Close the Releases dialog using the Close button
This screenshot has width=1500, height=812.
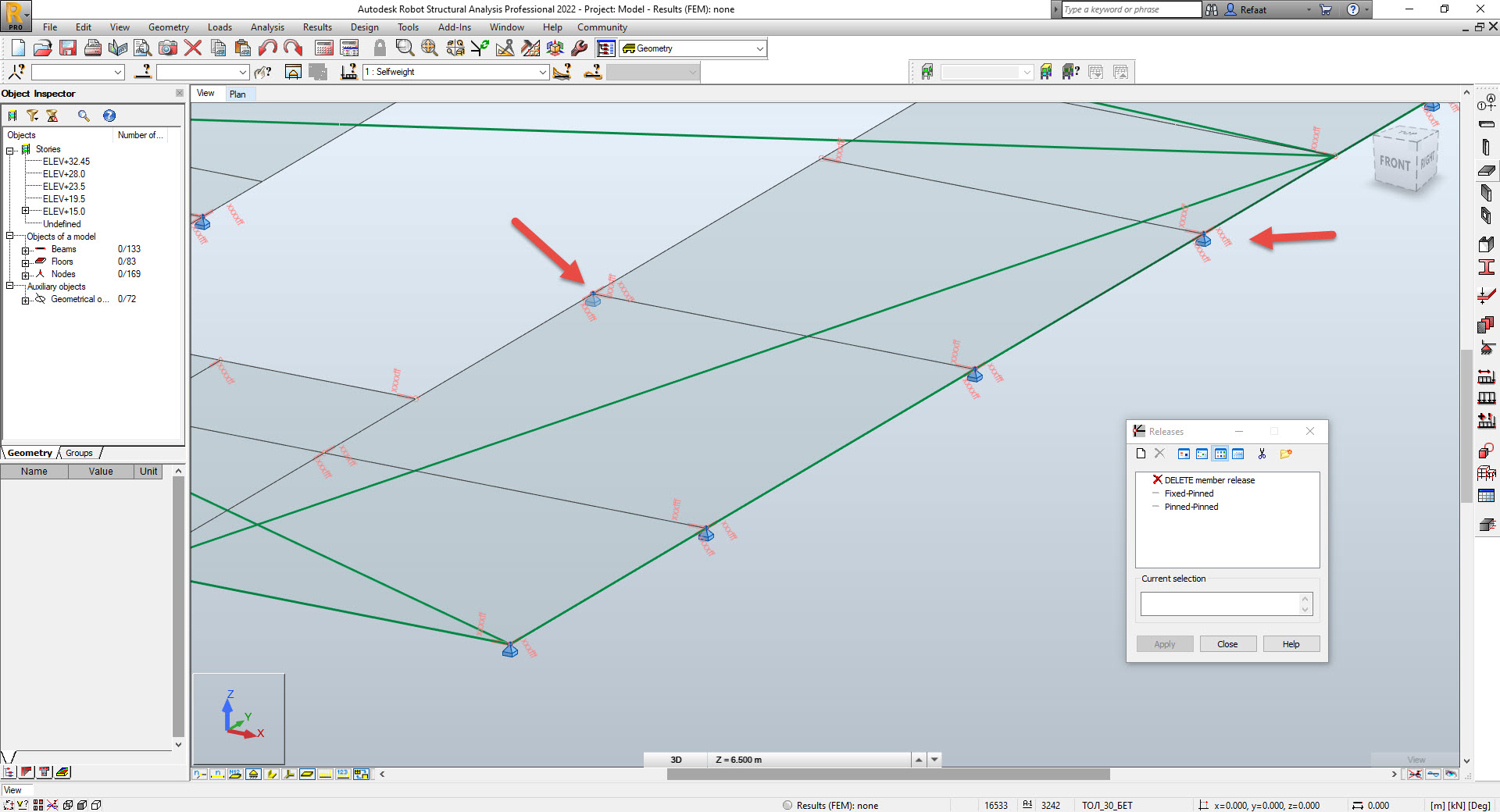click(1227, 643)
